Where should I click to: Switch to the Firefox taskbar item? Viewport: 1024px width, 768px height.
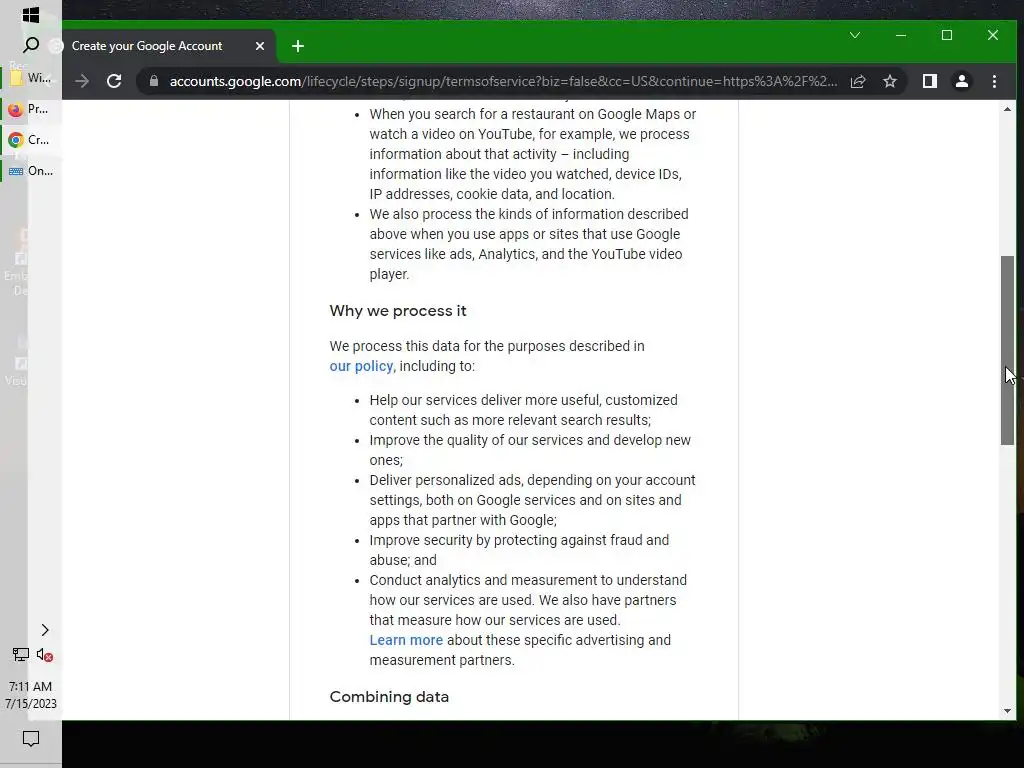click(x=31, y=109)
